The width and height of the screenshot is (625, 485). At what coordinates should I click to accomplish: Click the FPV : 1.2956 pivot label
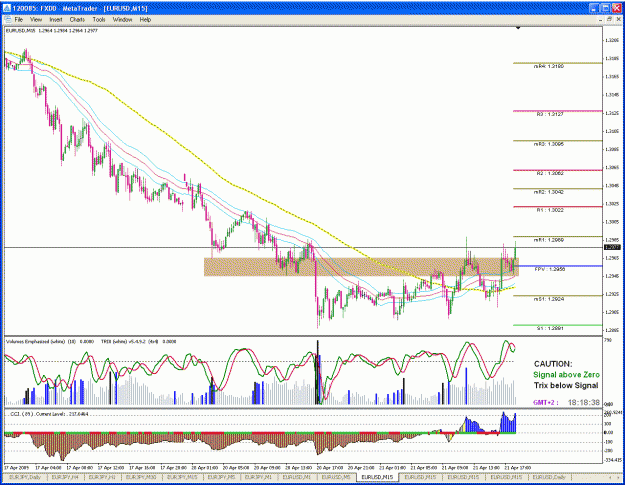pos(550,269)
